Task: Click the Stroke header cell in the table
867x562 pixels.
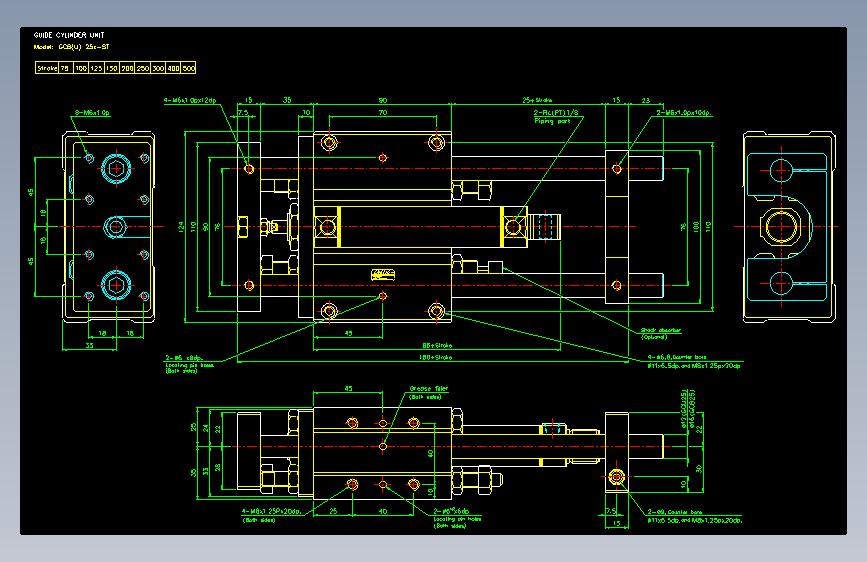Action: point(47,68)
